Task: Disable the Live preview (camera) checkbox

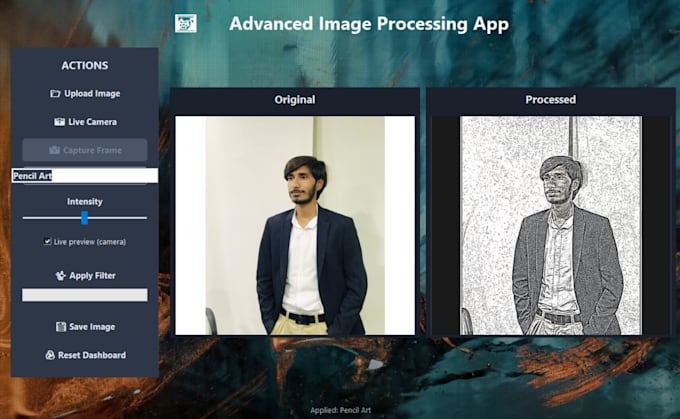Action: pyautogui.click(x=47, y=242)
